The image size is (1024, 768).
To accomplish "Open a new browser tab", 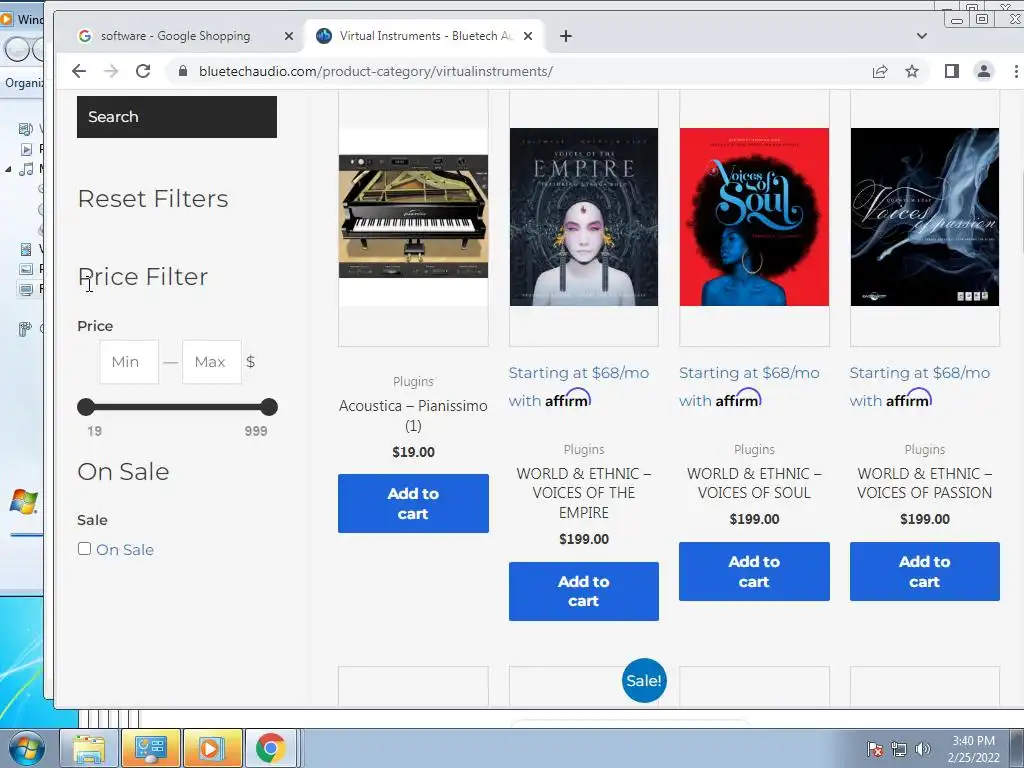I will coord(566,36).
